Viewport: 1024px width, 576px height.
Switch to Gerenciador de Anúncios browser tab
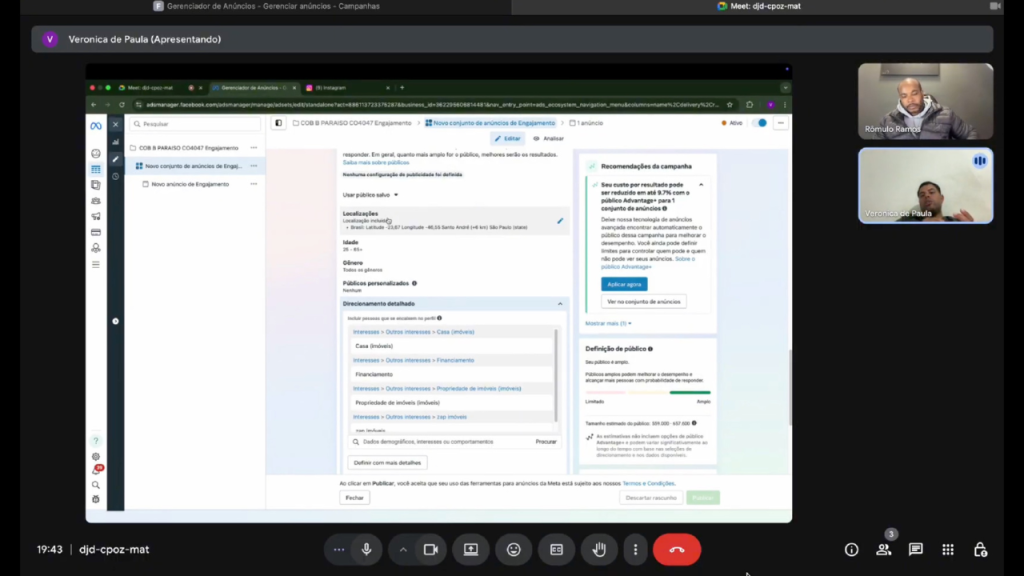coord(255,6)
